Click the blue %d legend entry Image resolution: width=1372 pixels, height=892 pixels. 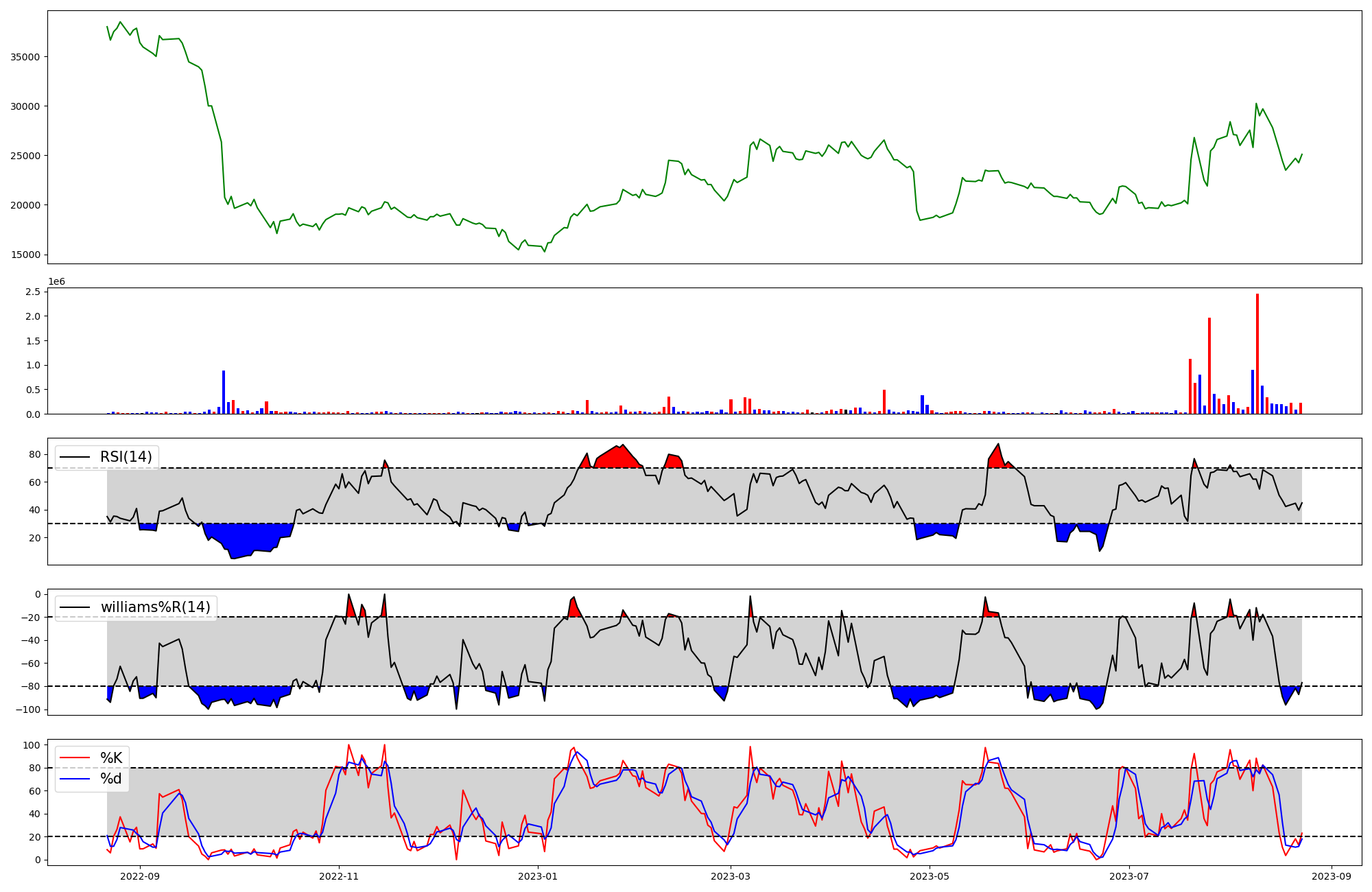tap(110, 779)
